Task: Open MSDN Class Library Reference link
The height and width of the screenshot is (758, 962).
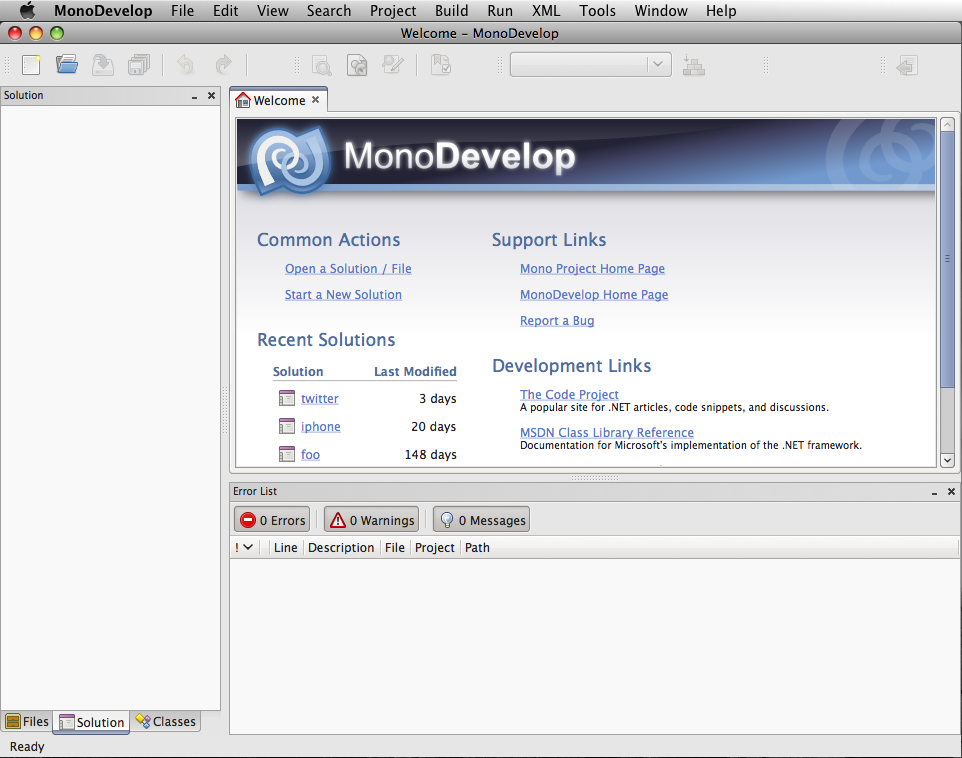Action: (606, 432)
